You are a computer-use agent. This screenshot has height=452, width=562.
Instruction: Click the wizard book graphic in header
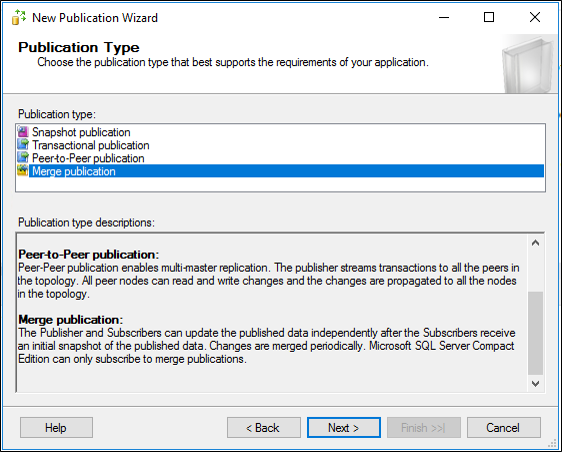pyautogui.click(x=528, y=65)
